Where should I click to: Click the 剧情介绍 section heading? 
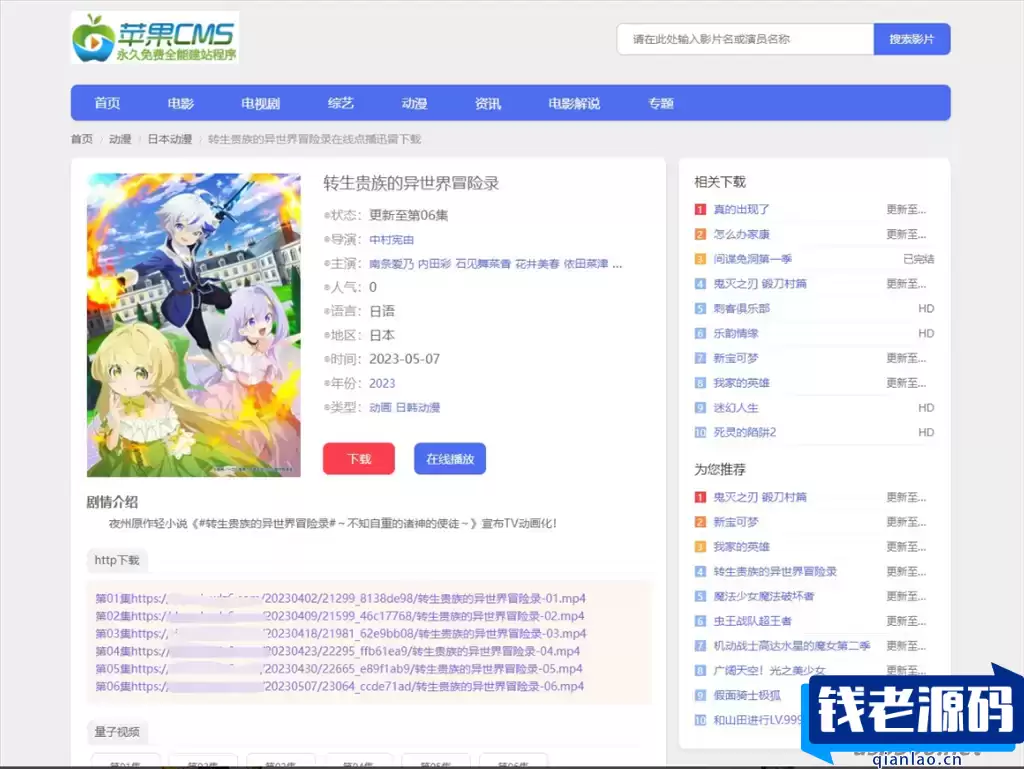[x=112, y=502]
